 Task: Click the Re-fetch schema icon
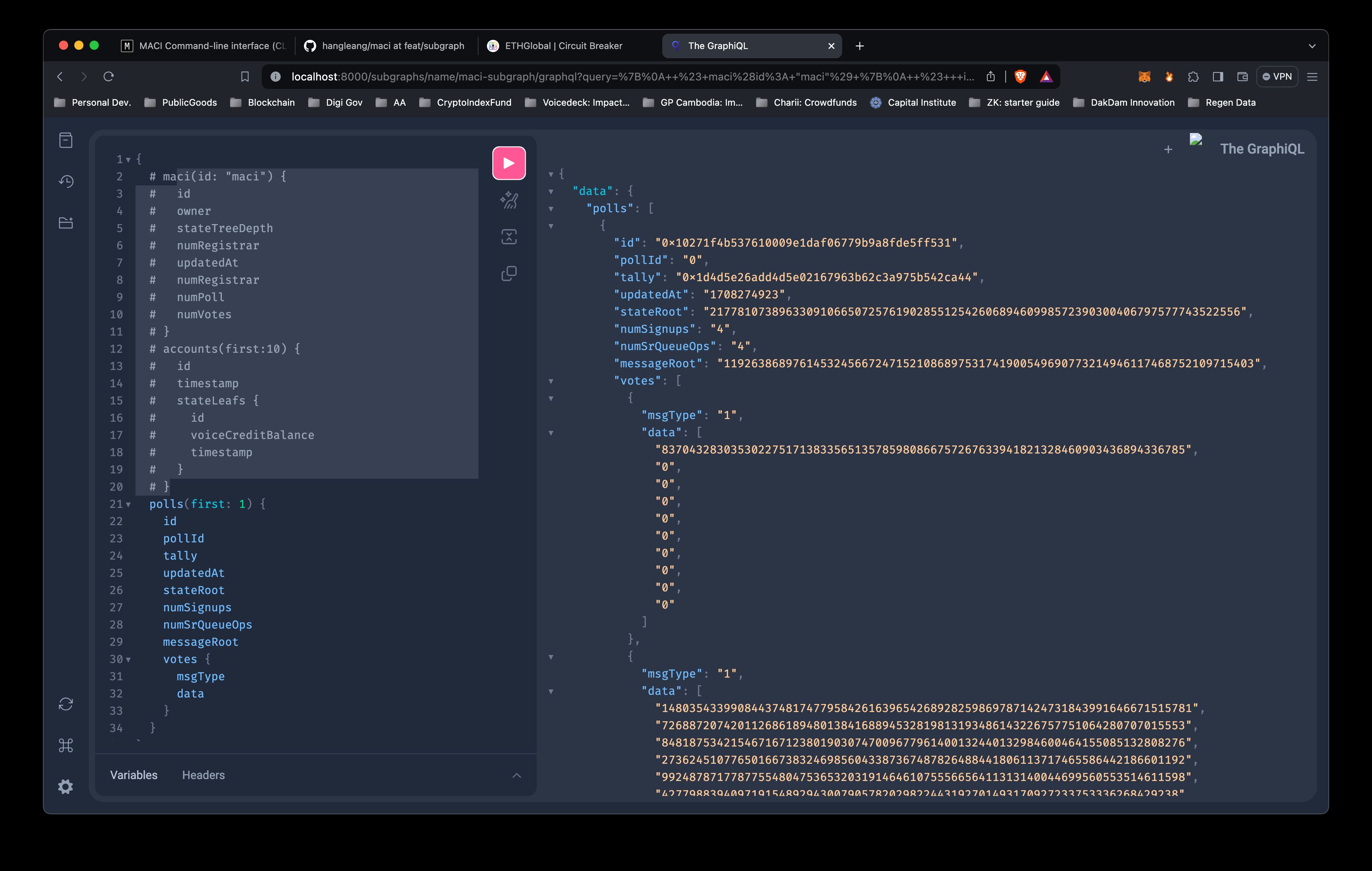pyautogui.click(x=66, y=704)
